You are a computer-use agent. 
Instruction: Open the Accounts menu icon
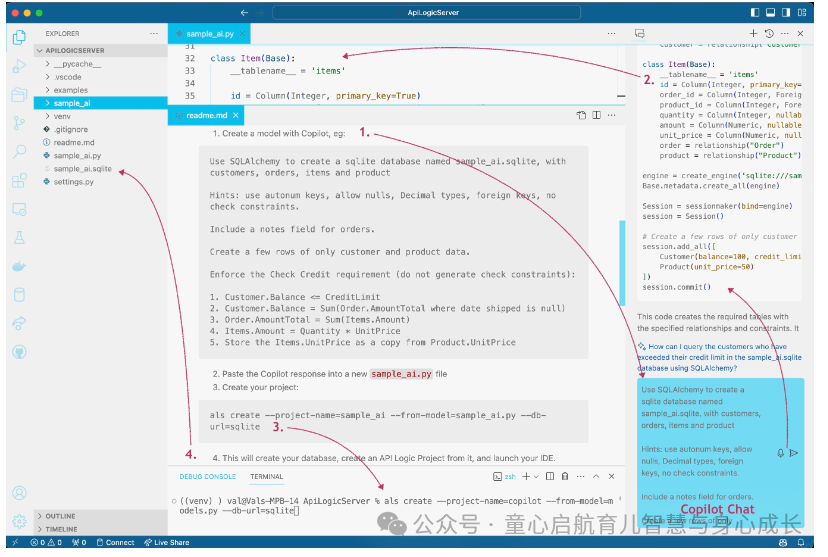(20, 493)
